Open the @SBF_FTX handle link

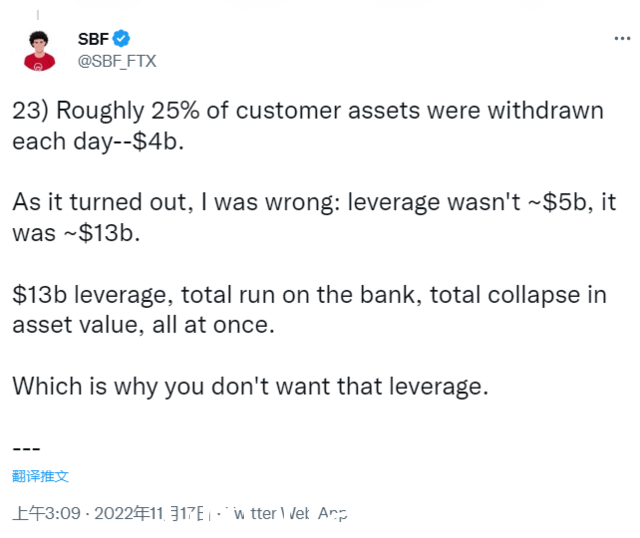point(117,61)
